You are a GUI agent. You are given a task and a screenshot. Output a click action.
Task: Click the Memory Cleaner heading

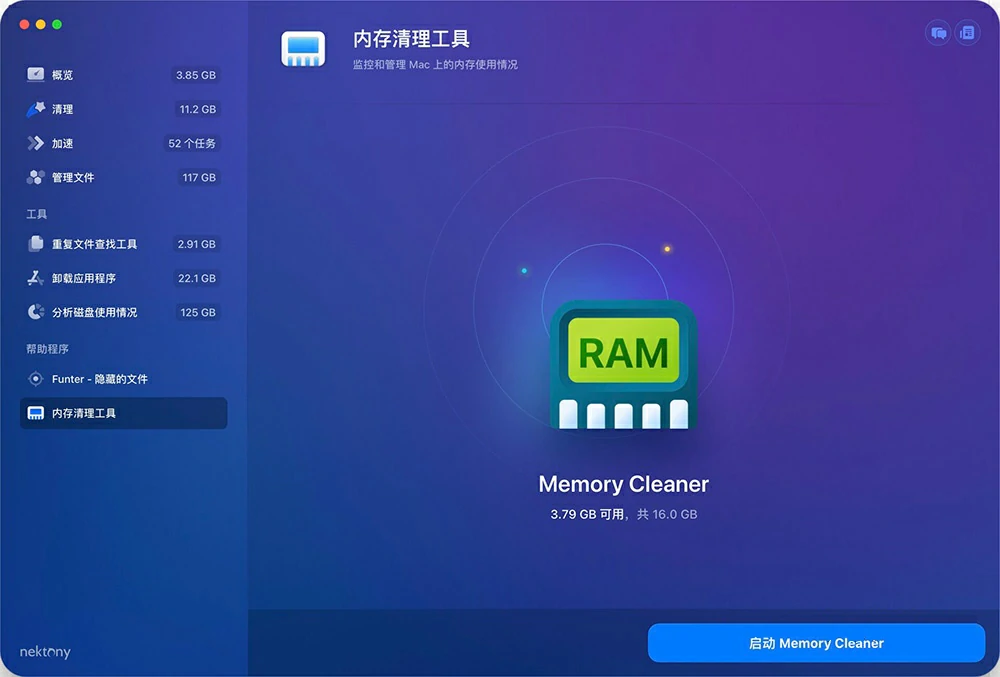coord(623,484)
